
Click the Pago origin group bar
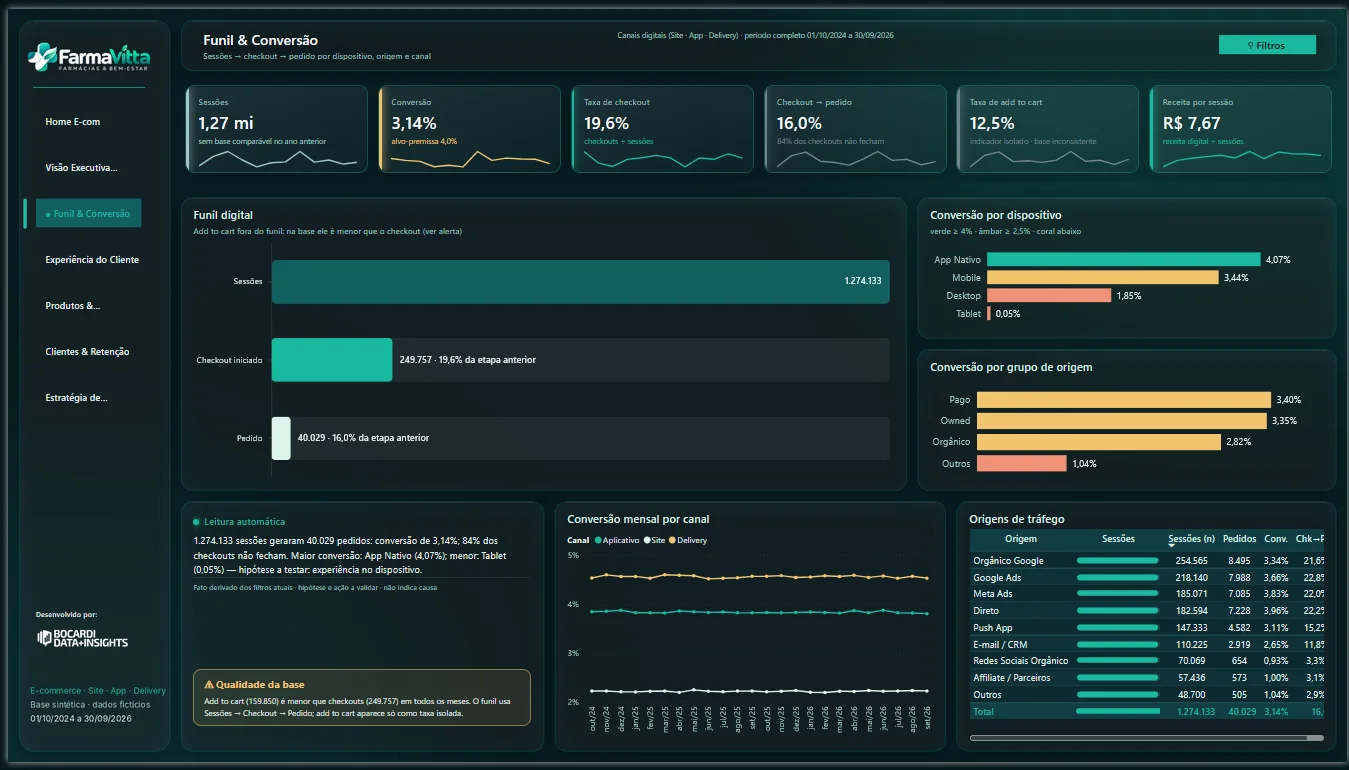pyautogui.click(x=1124, y=400)
